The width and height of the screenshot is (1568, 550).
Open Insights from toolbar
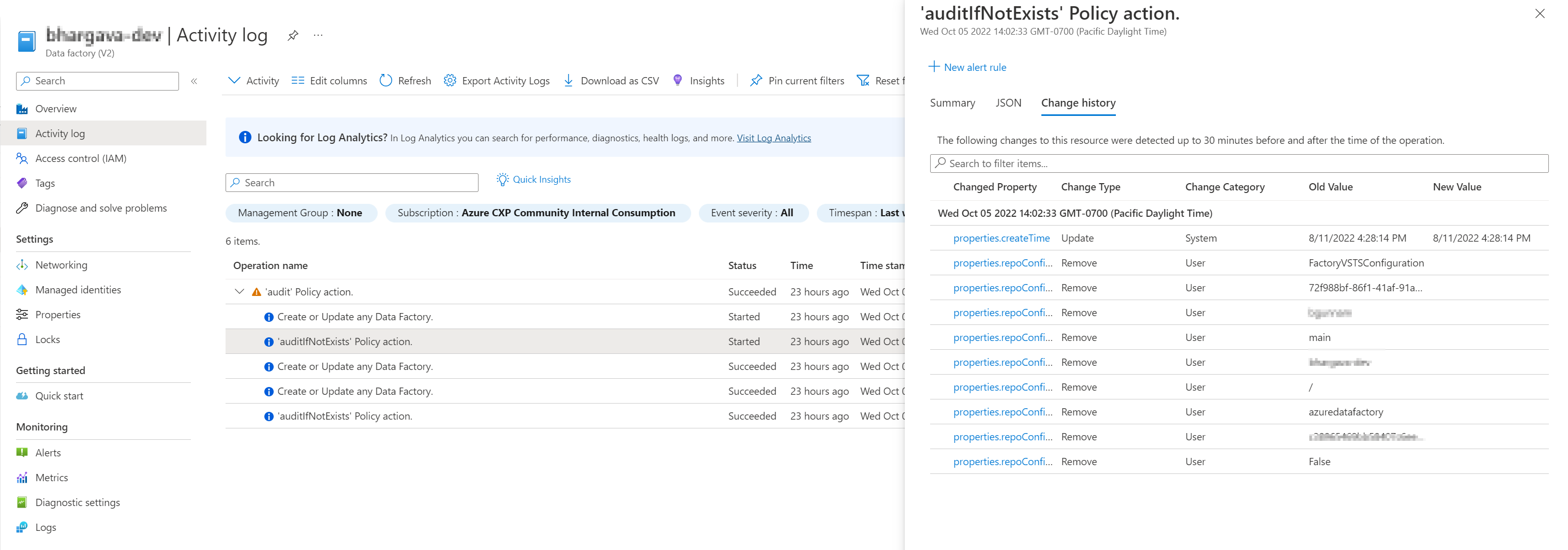tap(698, 80)
